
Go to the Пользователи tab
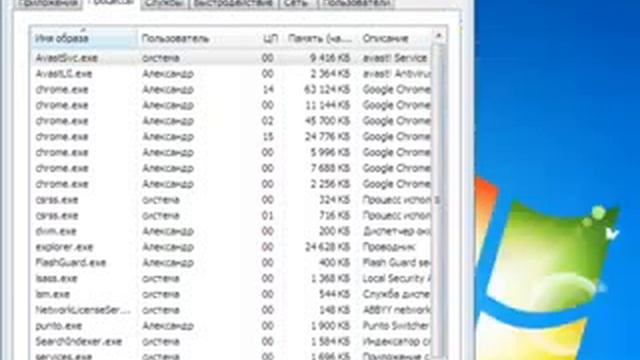pos(355,3)
